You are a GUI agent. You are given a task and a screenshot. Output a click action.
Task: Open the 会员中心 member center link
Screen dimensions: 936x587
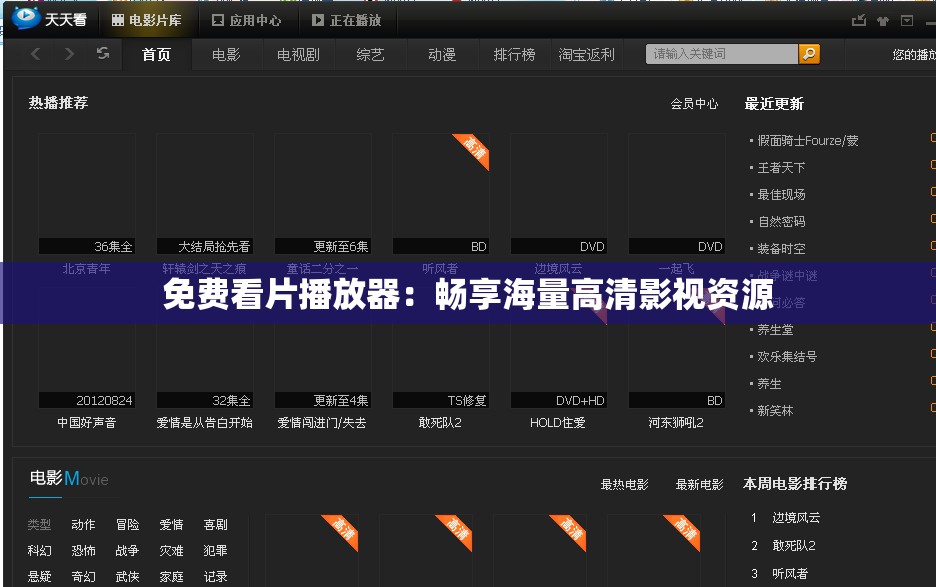click(693, 102)
